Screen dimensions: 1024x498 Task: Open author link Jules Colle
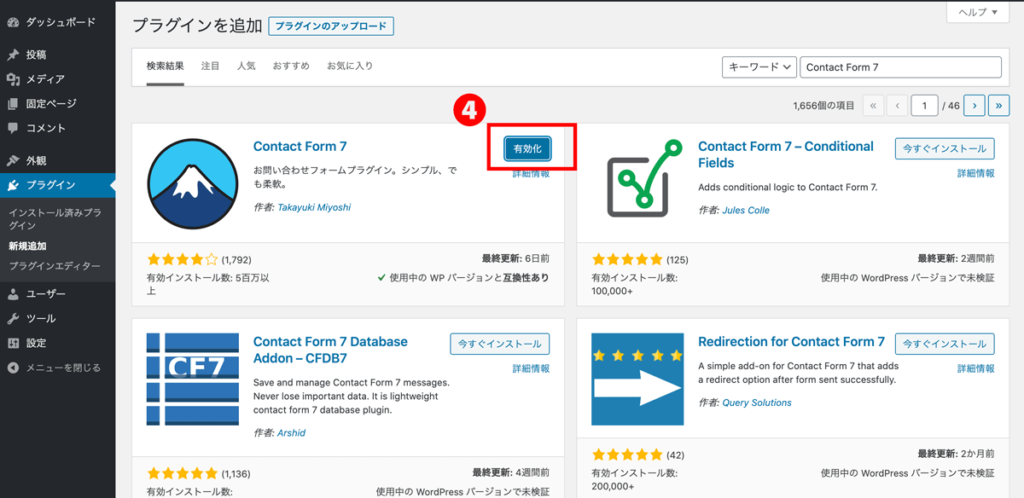click(x=746, y=210)
